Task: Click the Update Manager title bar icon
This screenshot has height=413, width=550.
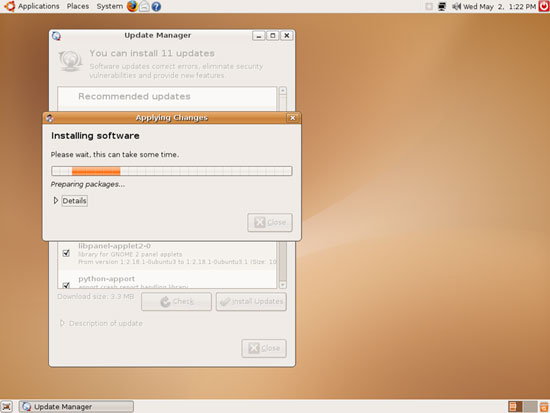Action: coord(56,35)
